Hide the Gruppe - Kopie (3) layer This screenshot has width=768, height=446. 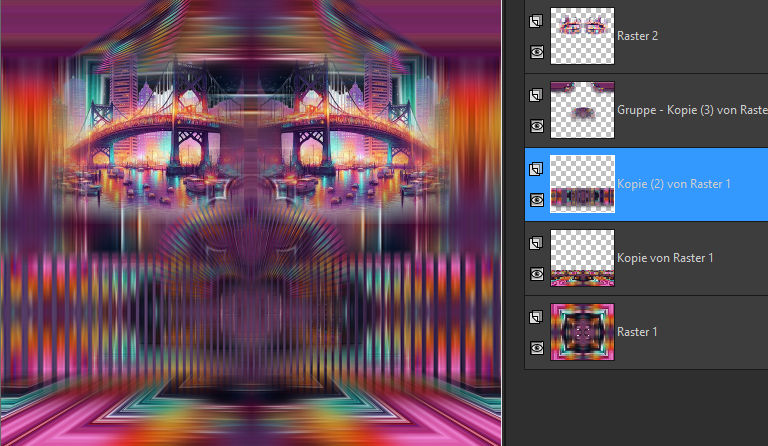pyautogui.click(x=537, y=126)
